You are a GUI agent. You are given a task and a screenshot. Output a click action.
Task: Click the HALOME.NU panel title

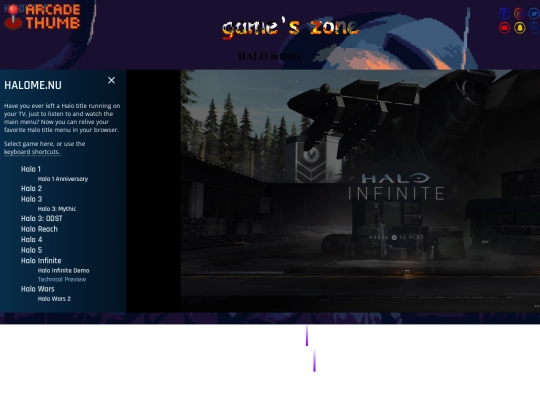[33, 85]
